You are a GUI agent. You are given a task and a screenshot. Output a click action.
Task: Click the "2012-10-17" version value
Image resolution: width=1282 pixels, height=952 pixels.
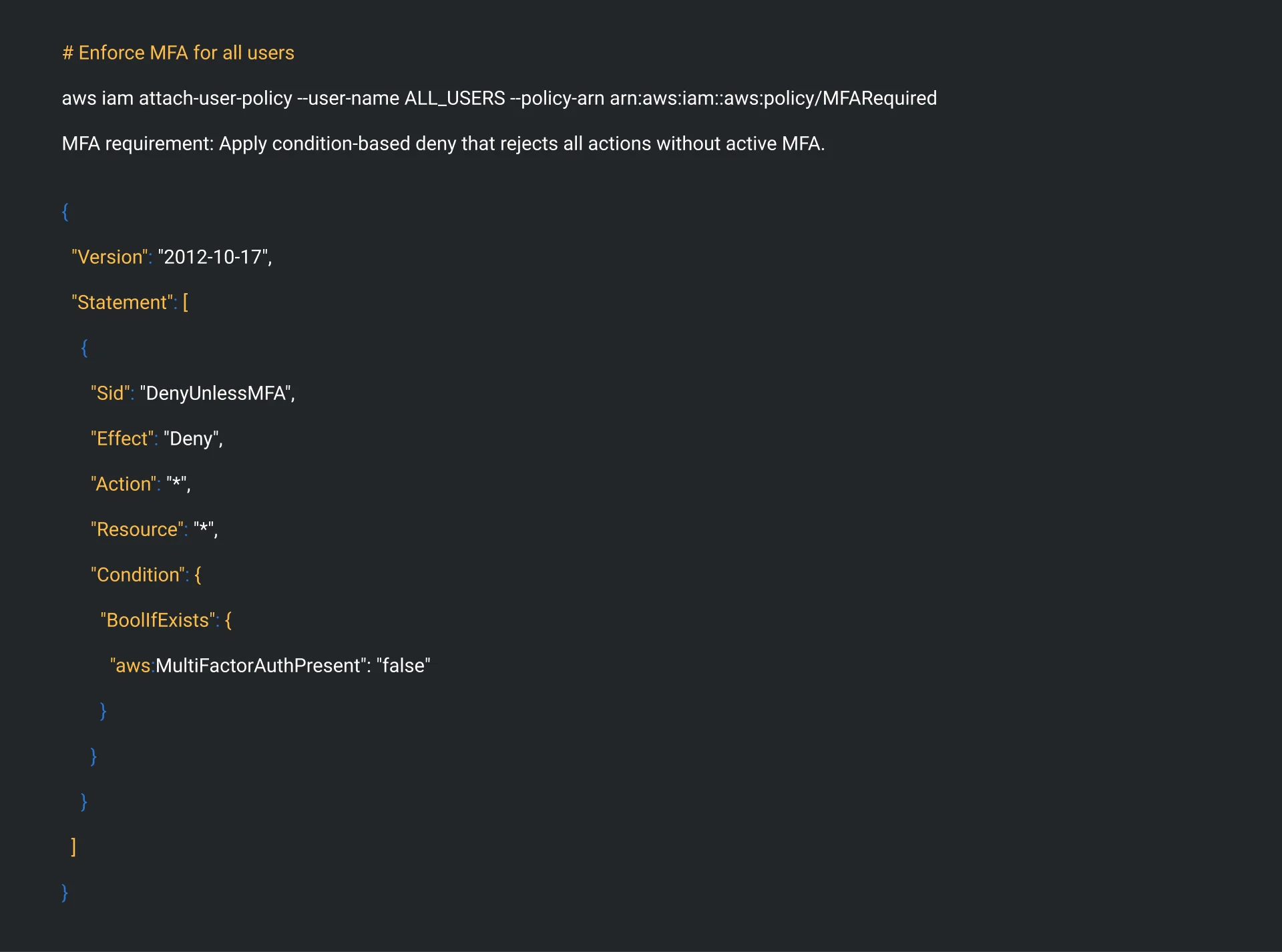213,257
